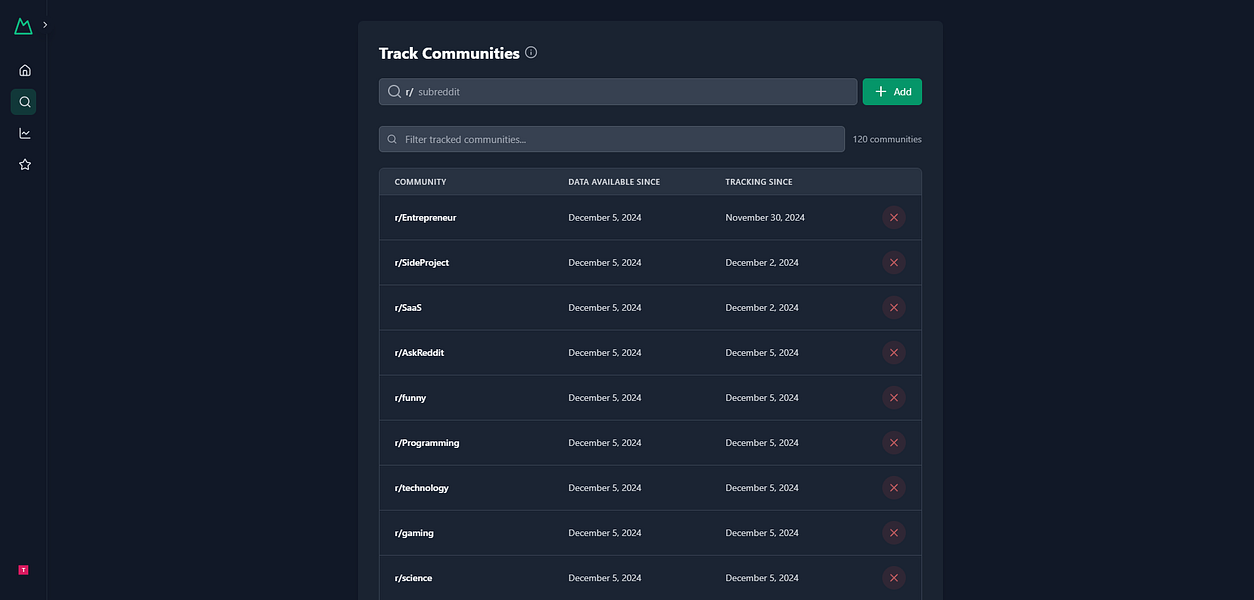
Task: Remove r/SideProject from tracked communities
Action: pyautogui.click(x=894, y=262)
